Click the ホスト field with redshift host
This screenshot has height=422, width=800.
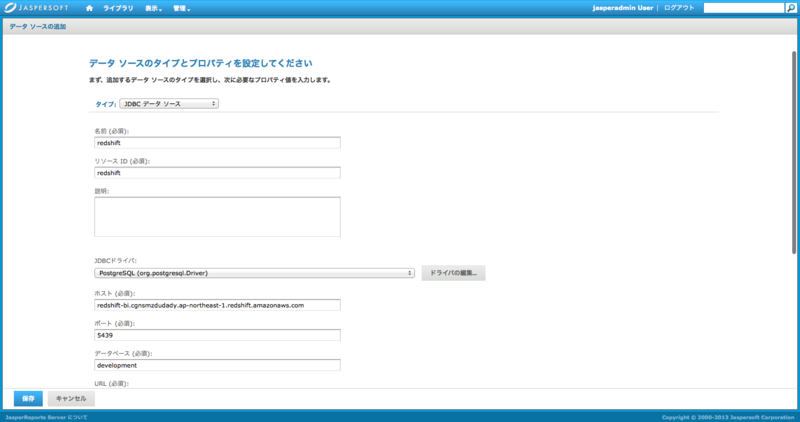tap(217, 305)
